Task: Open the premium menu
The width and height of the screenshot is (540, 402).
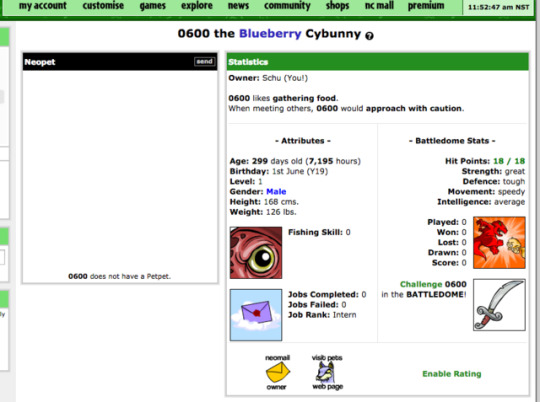Action: coord(426,6)
